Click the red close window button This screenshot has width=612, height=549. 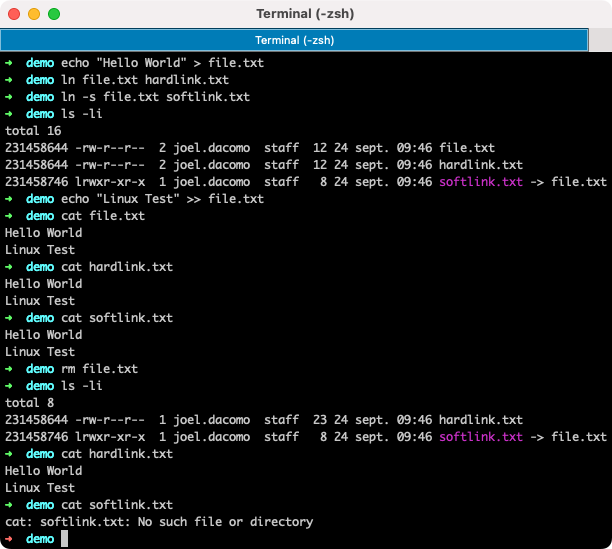[x=13, y=15]
